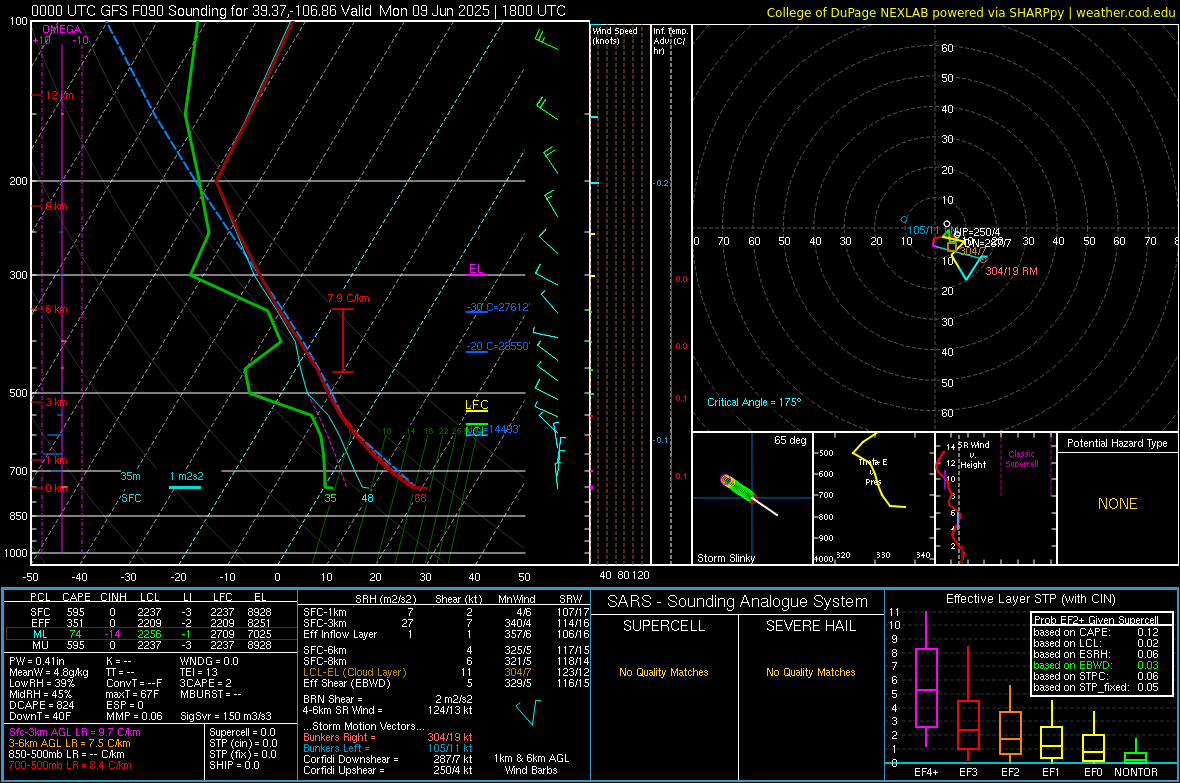Click the -20 C=23550' height label
This screenshot has width=1180, height=783.
pos(498,346)
